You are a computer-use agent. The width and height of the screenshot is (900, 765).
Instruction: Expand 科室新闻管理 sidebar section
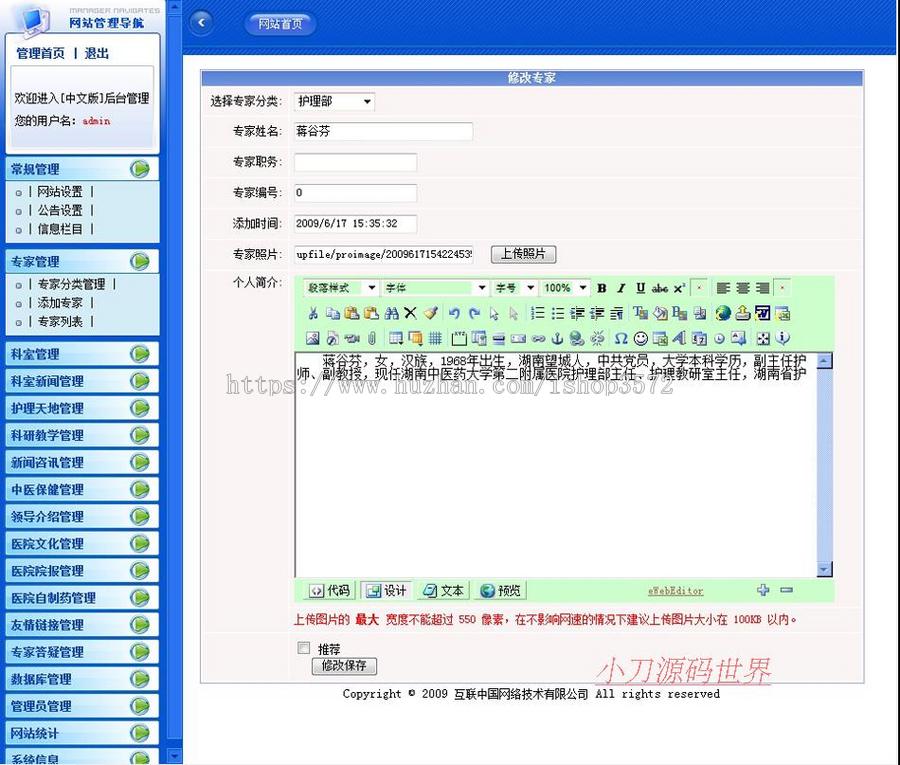82,381
